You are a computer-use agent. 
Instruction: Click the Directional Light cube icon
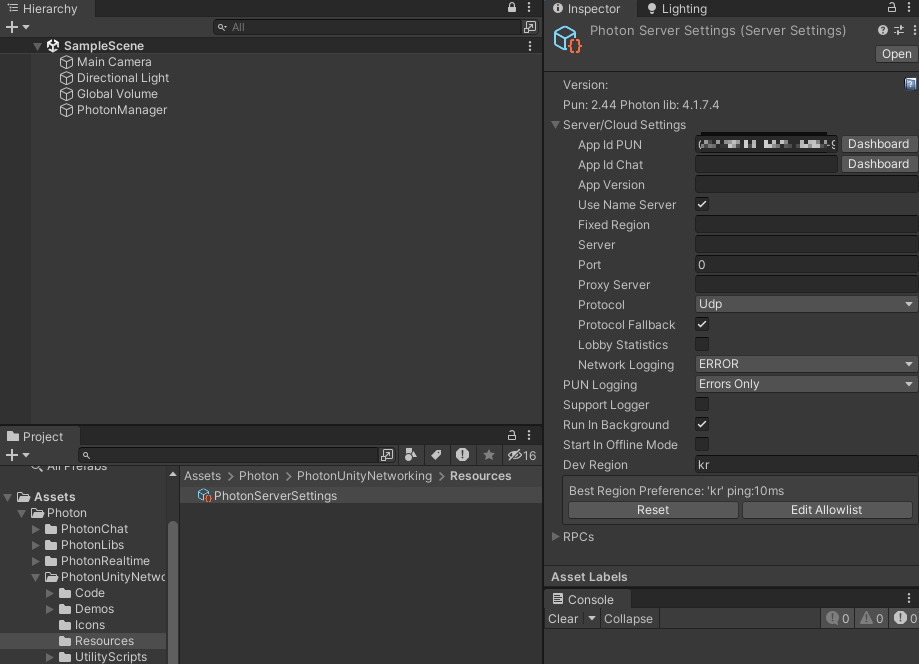[66, 78]
